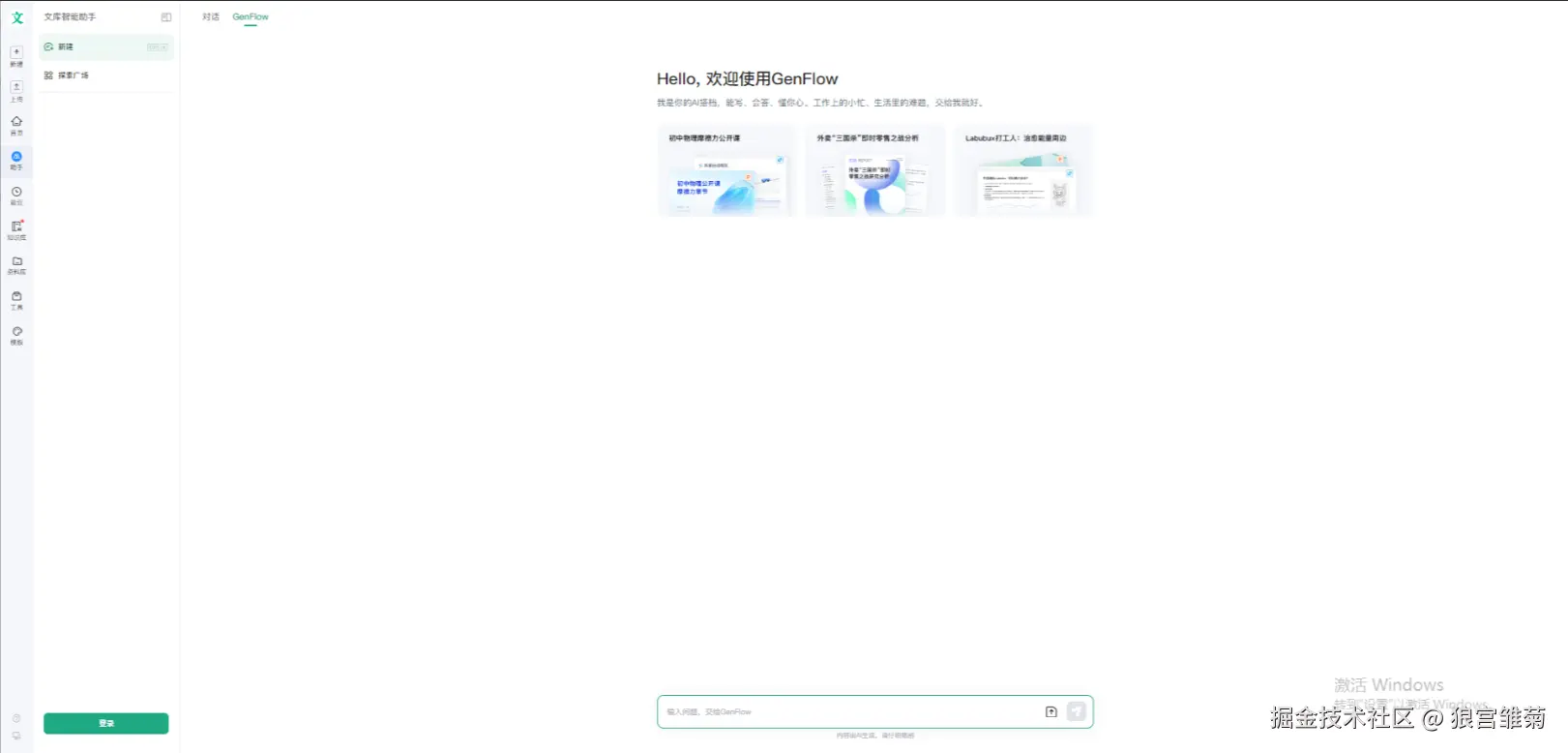Open the 初中物理摩擦力公开课 example card
The image size is (1568, 753).
click(x=726, y=170)
